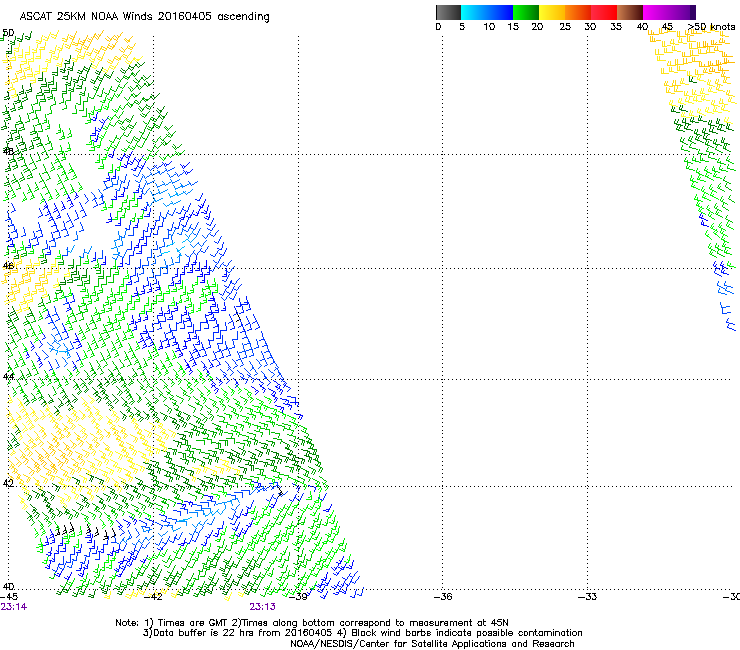Click the '-36' longitude label
This screenshot has height=650, width=740.
[443, 597]
